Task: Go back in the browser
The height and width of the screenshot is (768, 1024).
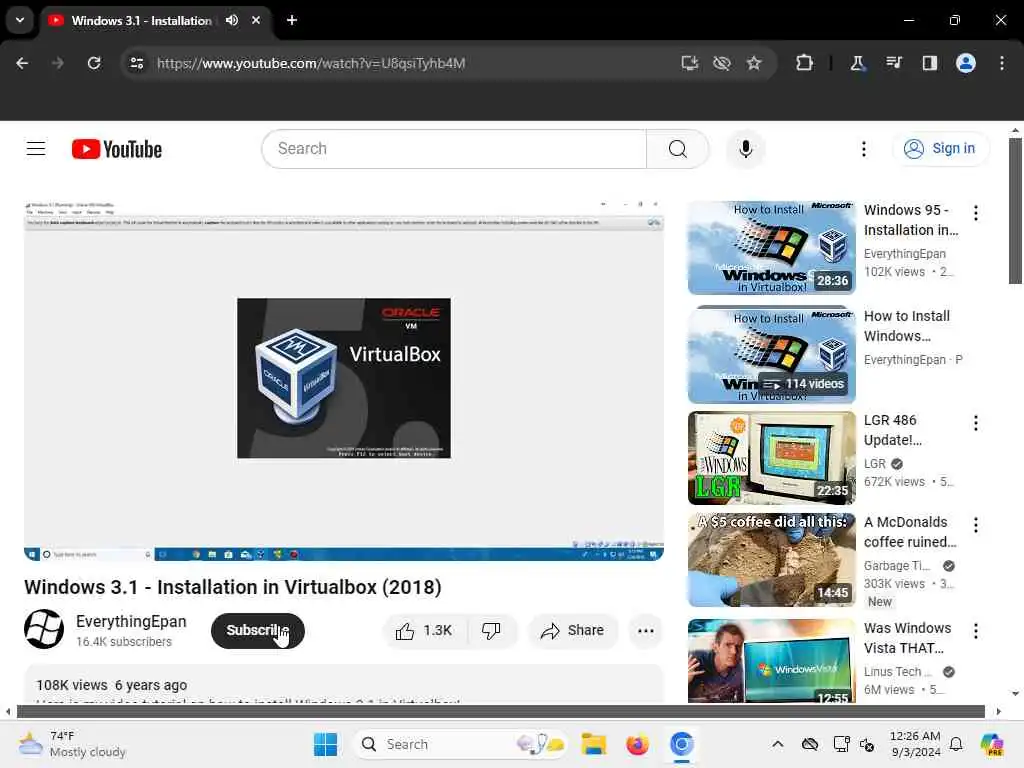Action: (x=22, y=63)
